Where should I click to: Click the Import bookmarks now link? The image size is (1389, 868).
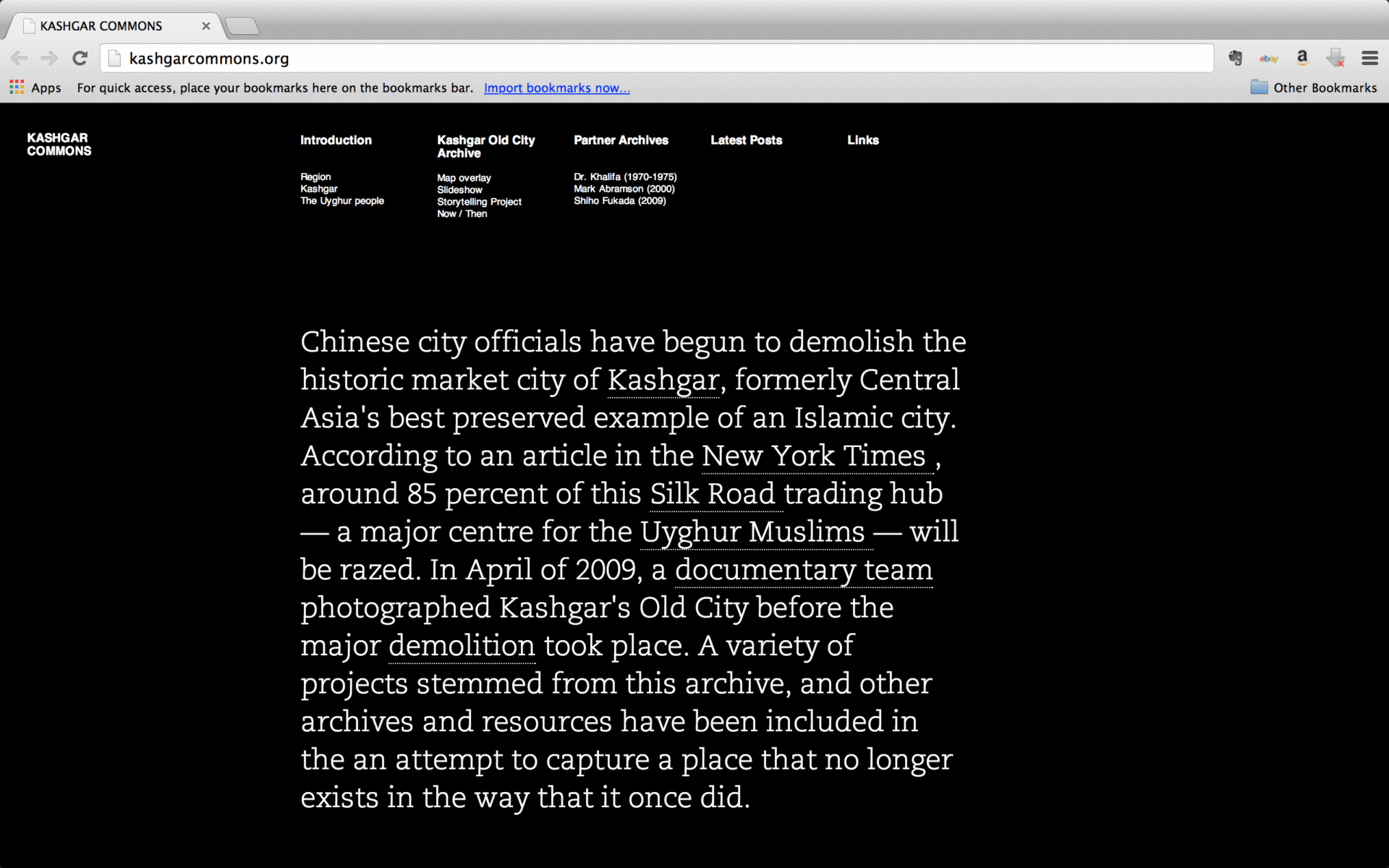tap(556, 88)
